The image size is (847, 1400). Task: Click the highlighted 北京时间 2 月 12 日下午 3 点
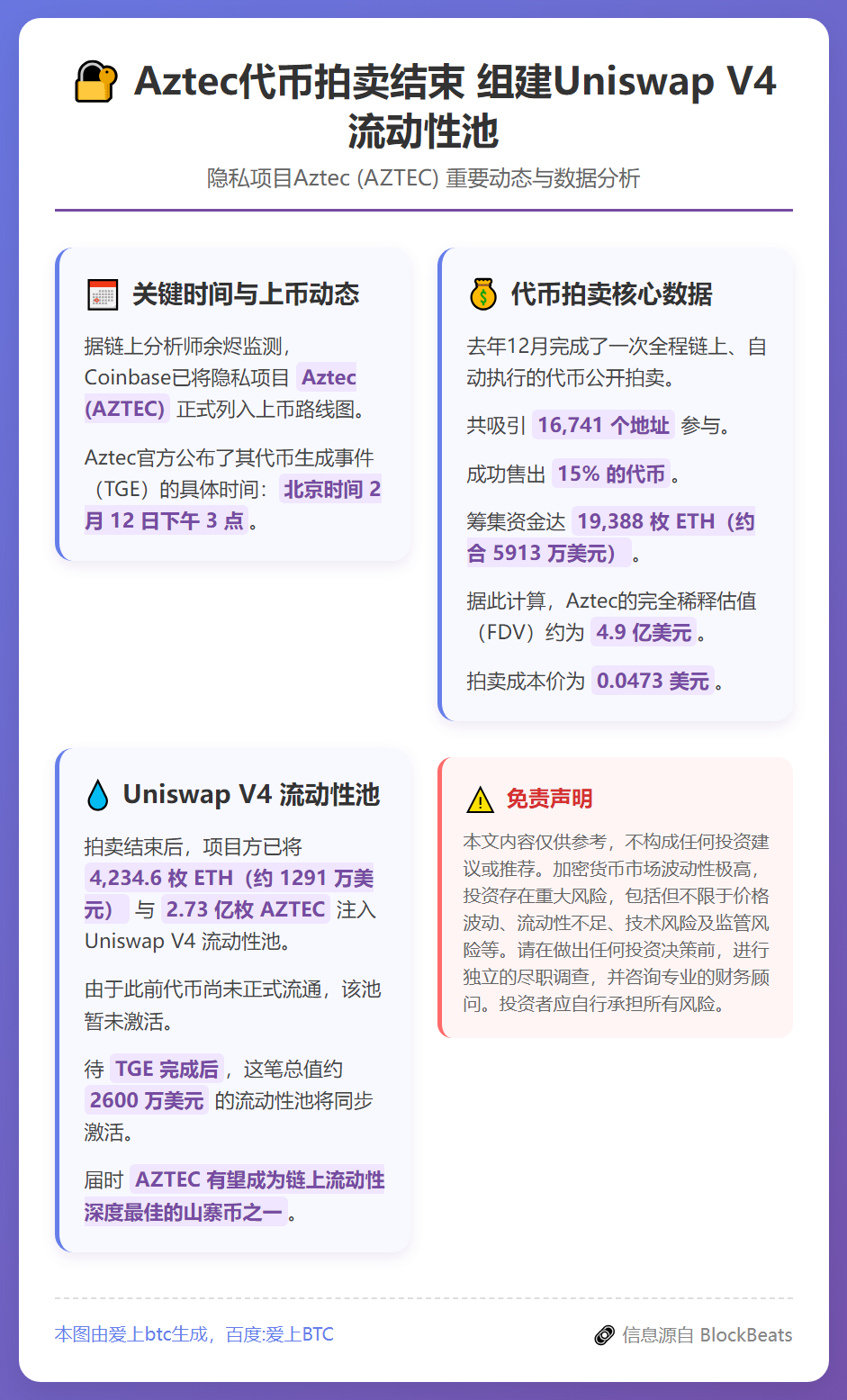click(x=233, y=505)
